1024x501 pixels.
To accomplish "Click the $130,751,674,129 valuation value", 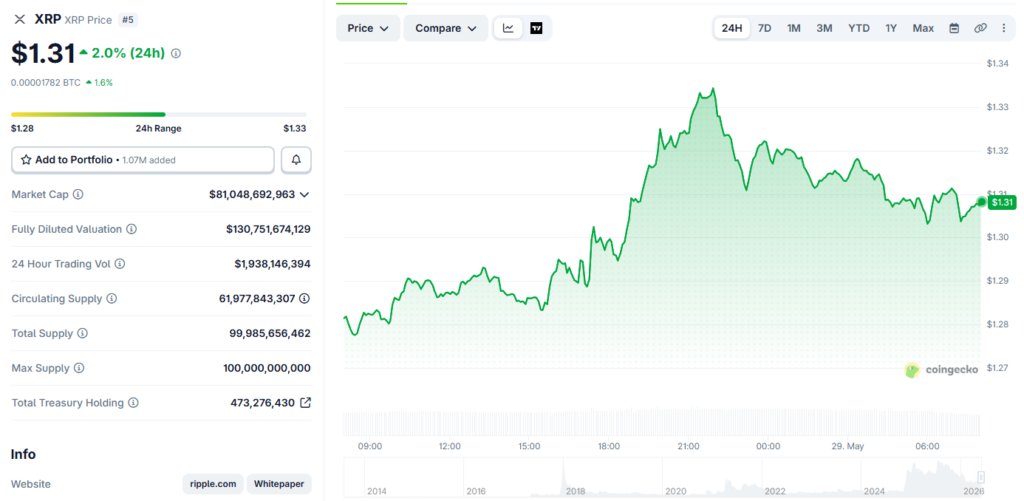I will coord(268,229).
